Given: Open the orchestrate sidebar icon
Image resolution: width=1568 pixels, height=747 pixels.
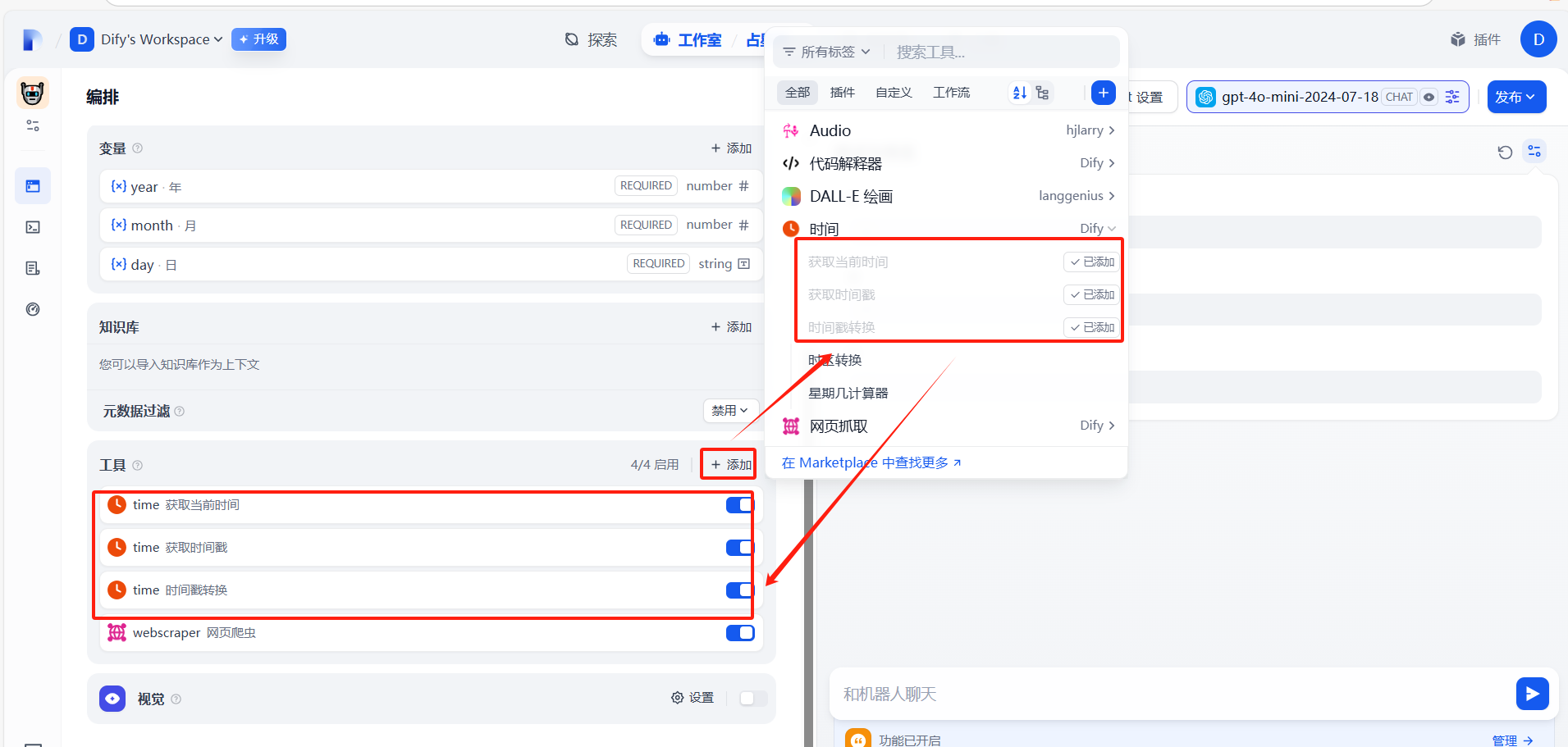Looking at the screenshot, I should tap(33, 186).
